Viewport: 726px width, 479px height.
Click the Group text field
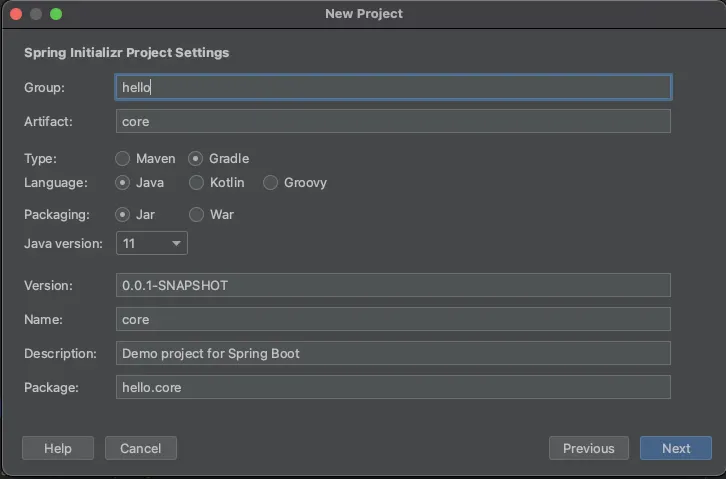coord(393,87)
